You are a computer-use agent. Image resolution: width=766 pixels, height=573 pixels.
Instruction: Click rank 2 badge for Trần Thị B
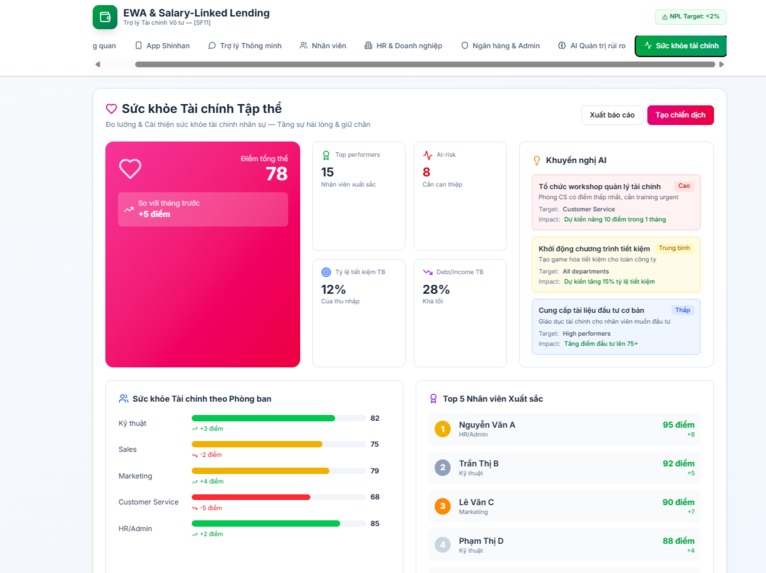[x=443, y=467]
